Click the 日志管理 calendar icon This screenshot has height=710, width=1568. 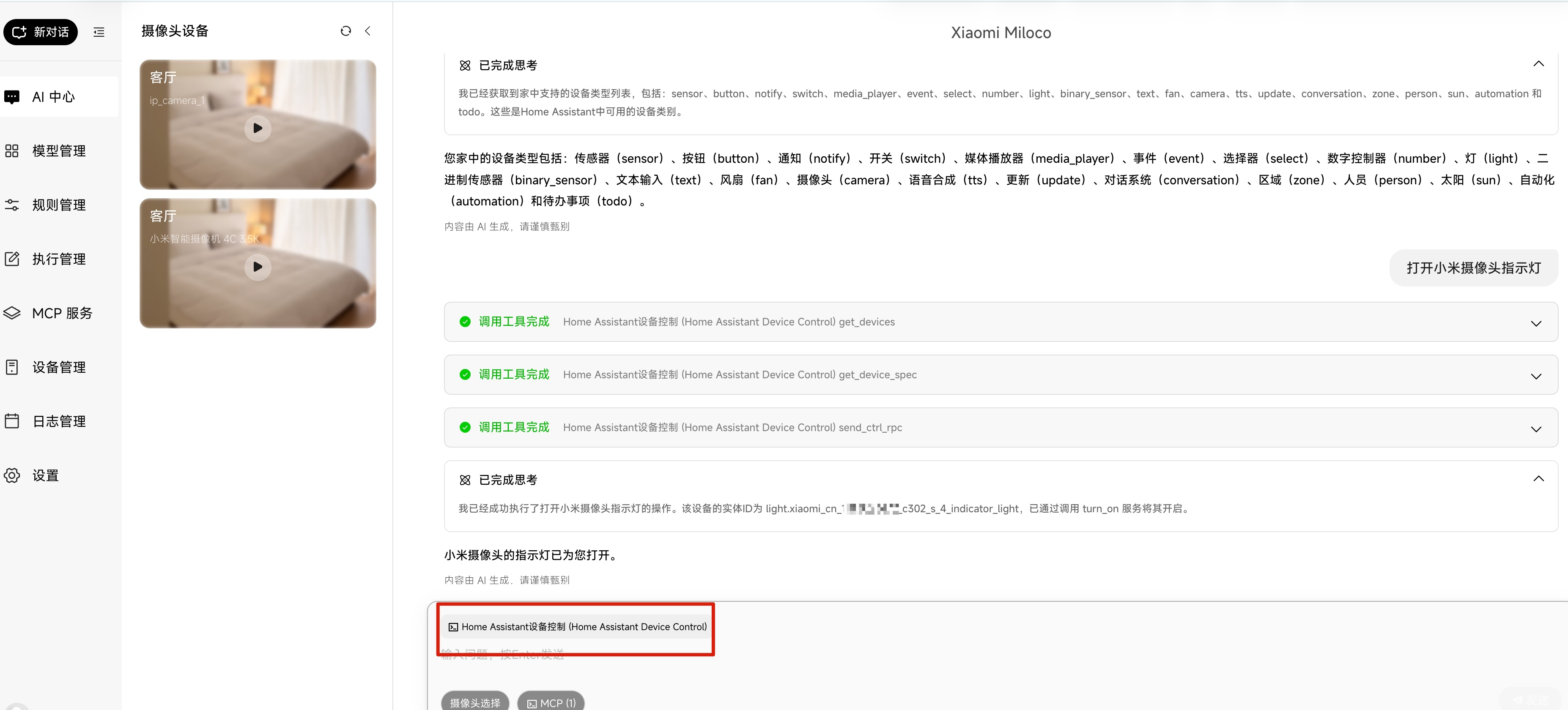12,421
